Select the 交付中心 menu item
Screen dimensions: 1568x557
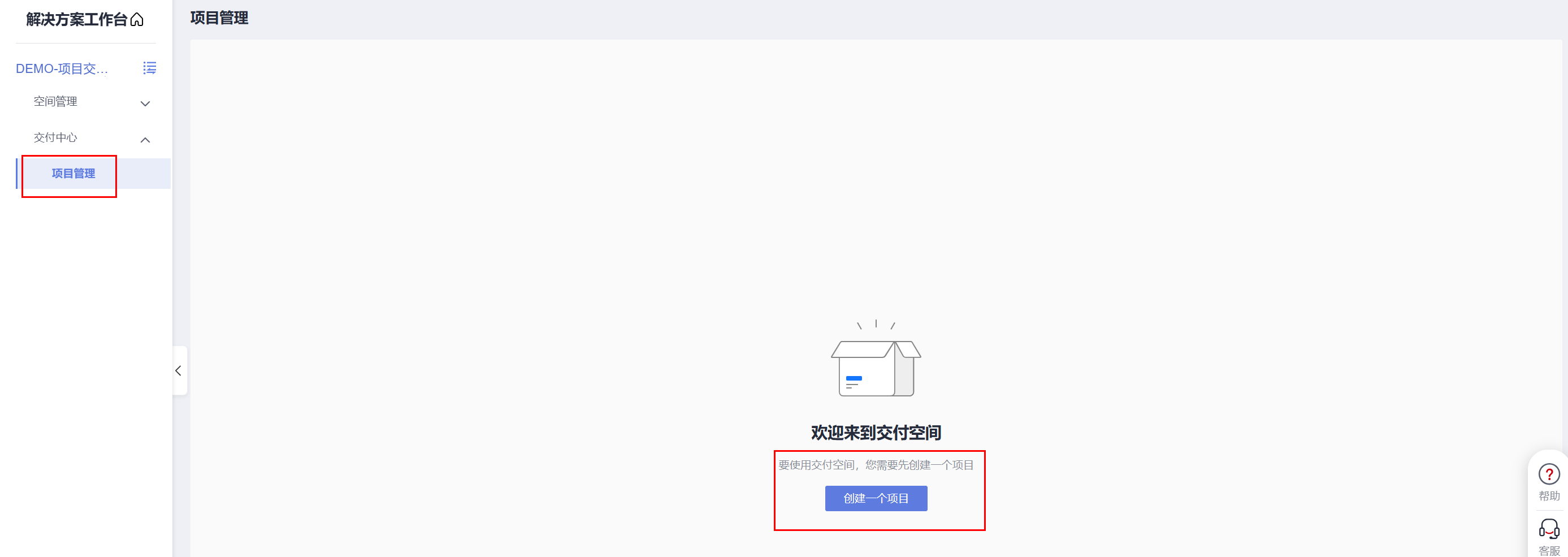(x=55, y=137)
